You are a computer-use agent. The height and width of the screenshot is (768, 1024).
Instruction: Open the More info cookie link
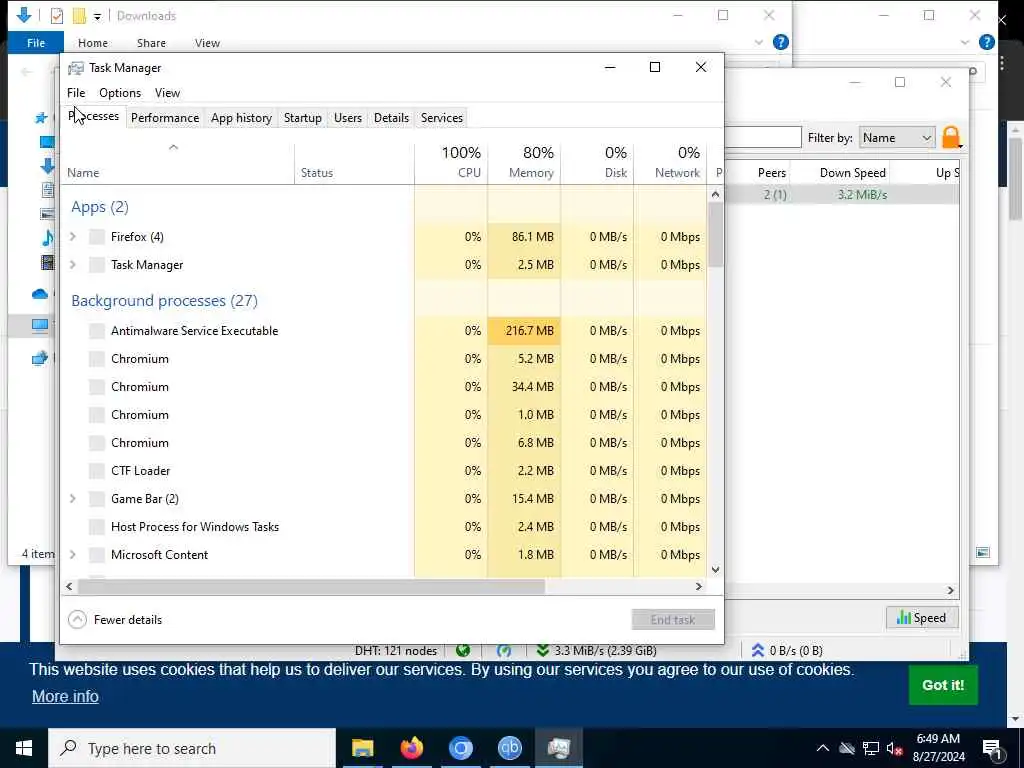point(65,696)
